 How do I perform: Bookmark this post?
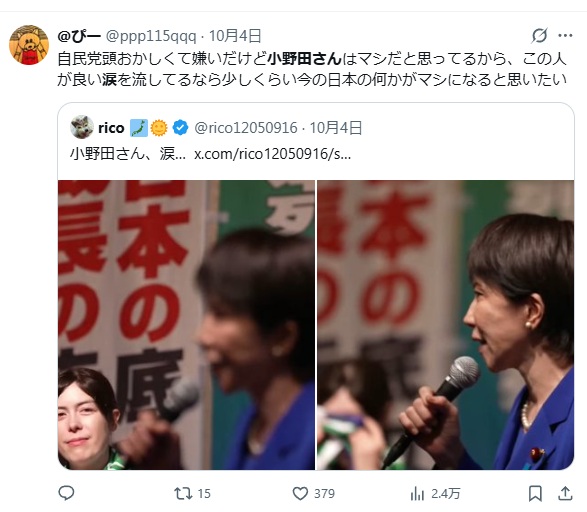(x=535, y=493)
